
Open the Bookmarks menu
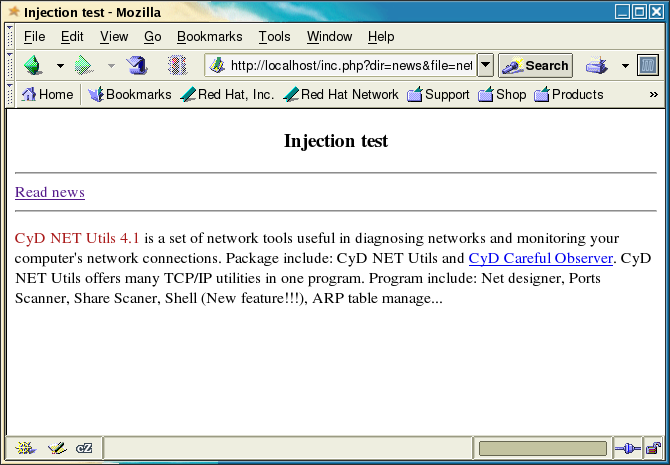click(x=209, y=37)
